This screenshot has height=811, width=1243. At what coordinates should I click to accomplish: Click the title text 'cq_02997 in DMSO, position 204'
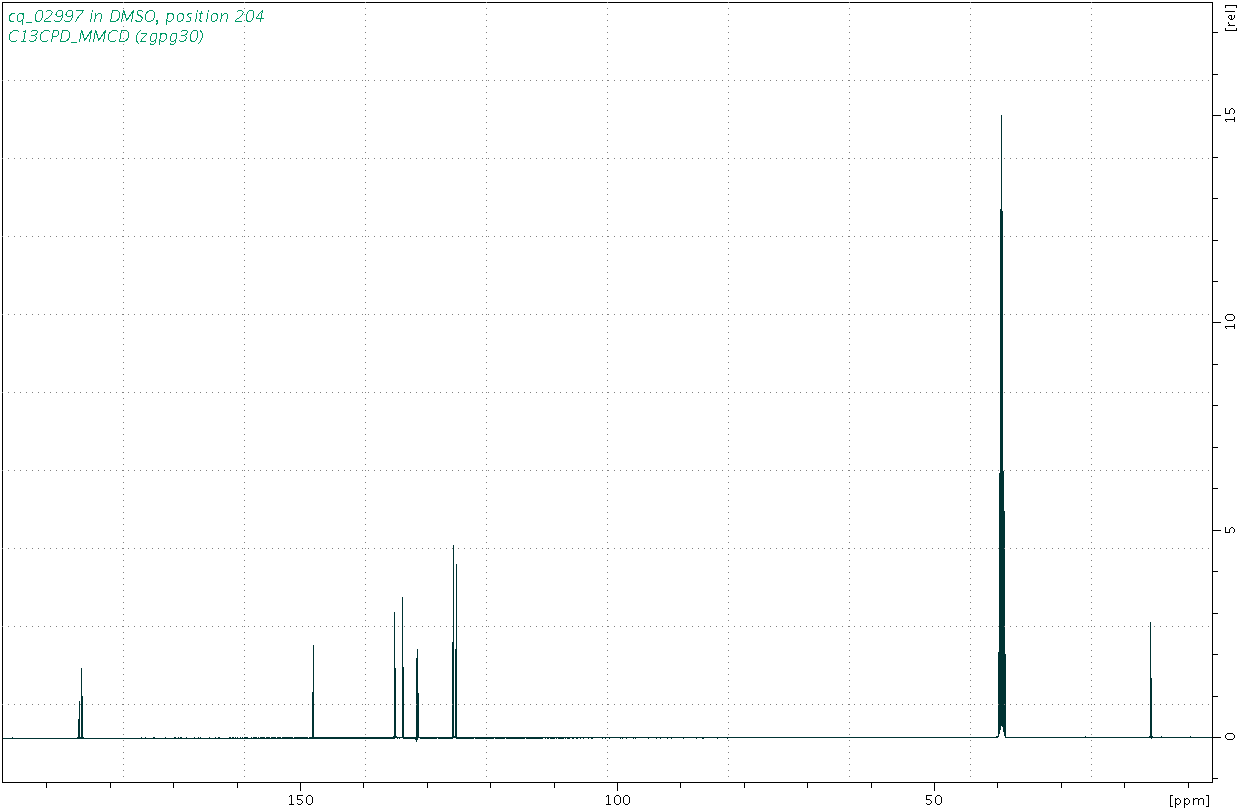136,17
